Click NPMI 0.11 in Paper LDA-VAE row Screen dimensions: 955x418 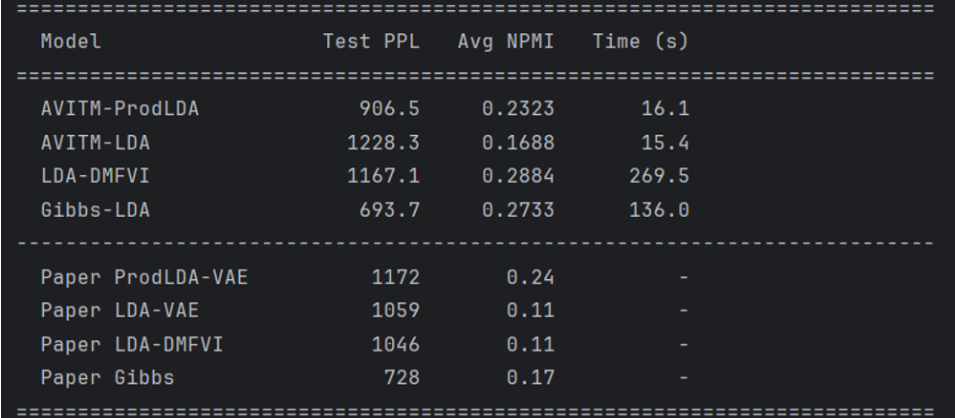point(530,311)
